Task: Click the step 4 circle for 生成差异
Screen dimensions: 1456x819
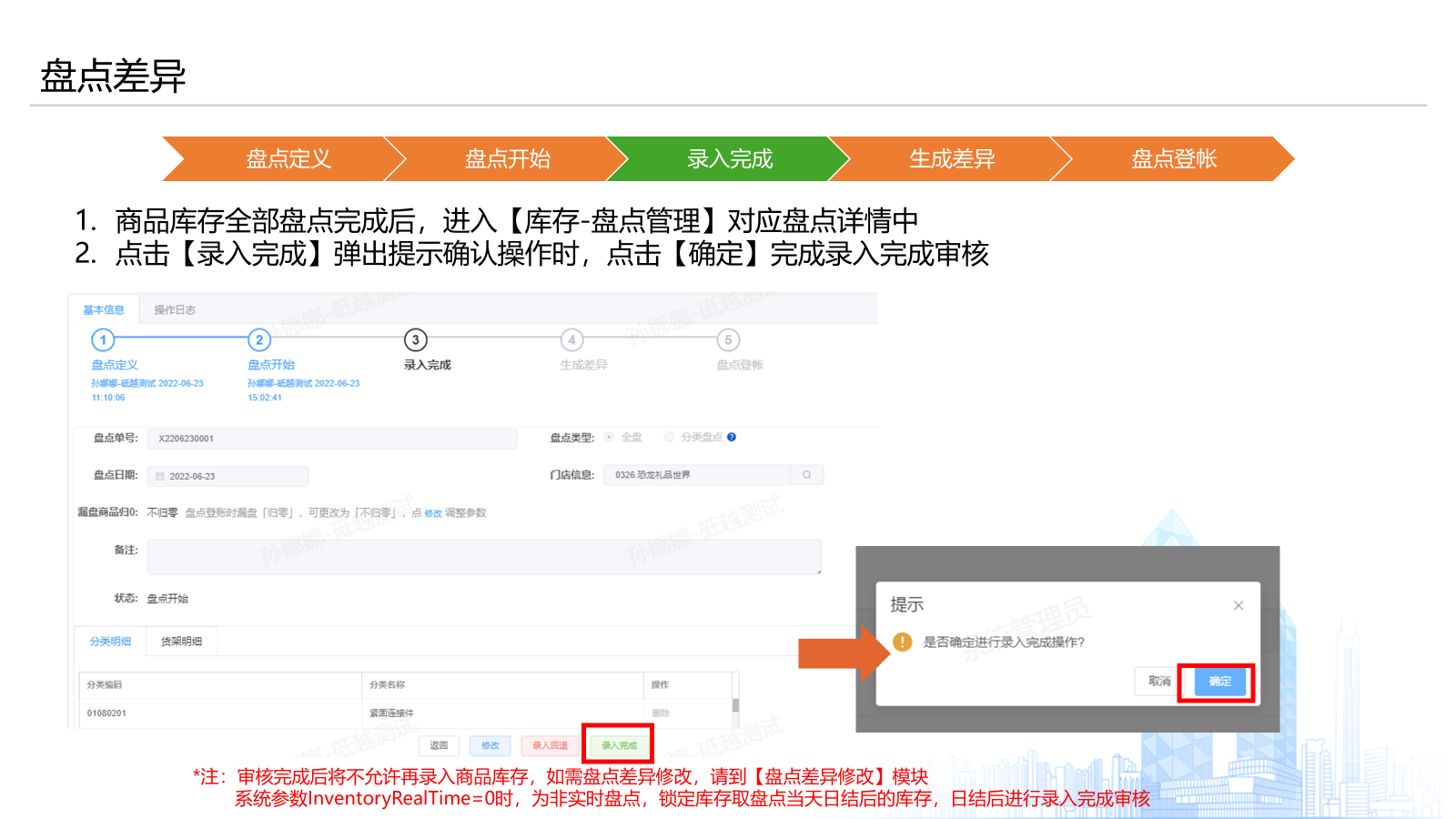Action: point(571,340)
